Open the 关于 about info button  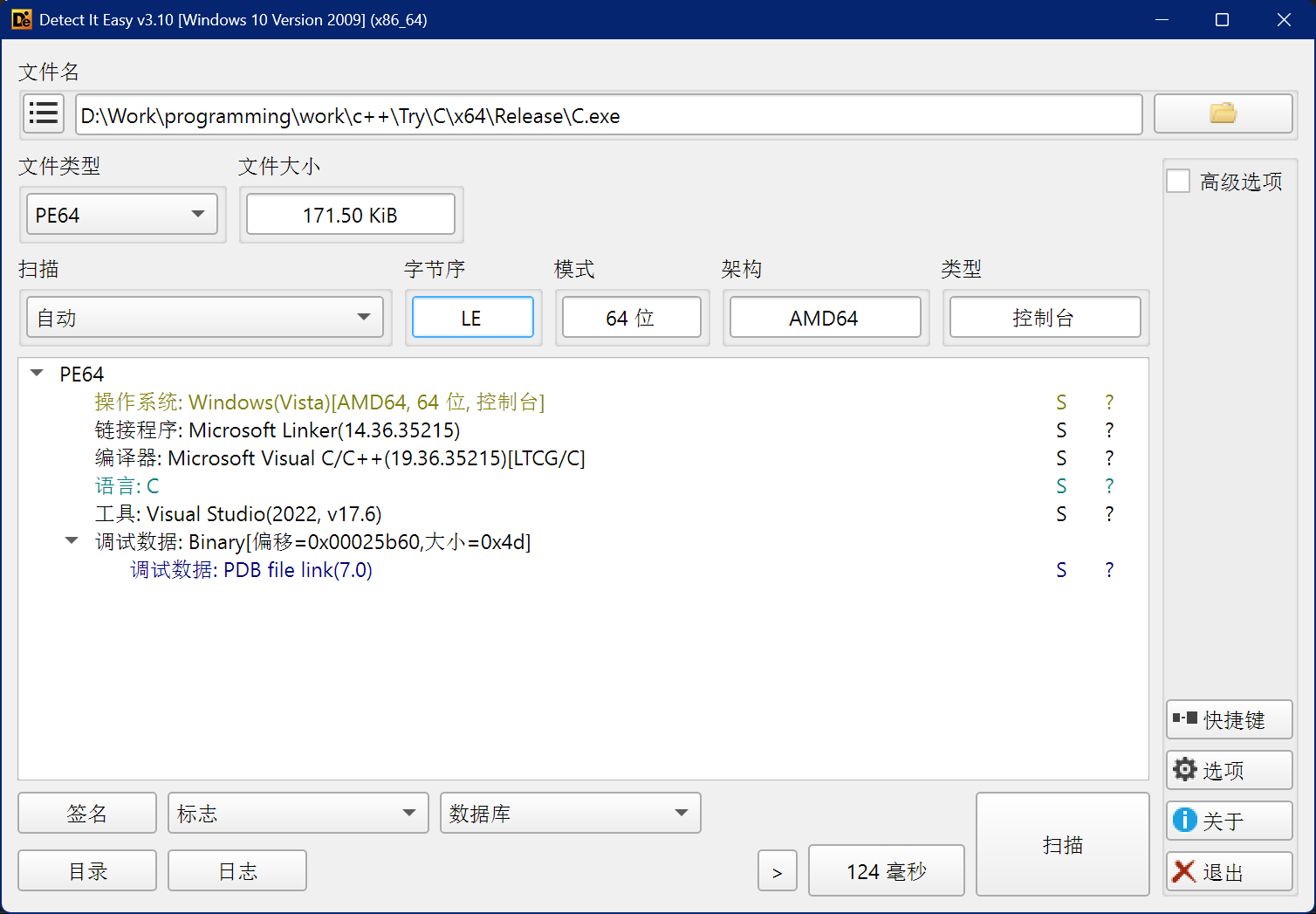[x=1229, y=821]
